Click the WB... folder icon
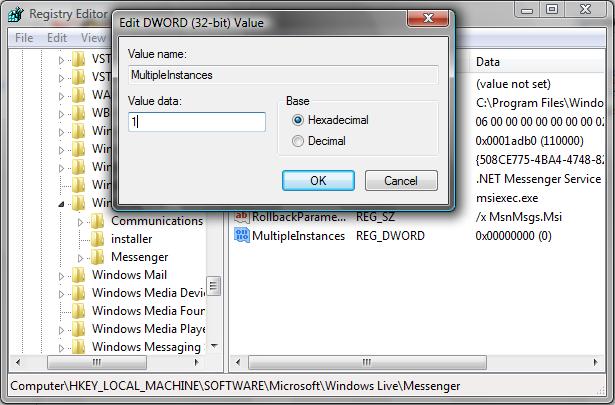Viewport: 615px width, 405px height. (x=78, y=113)
